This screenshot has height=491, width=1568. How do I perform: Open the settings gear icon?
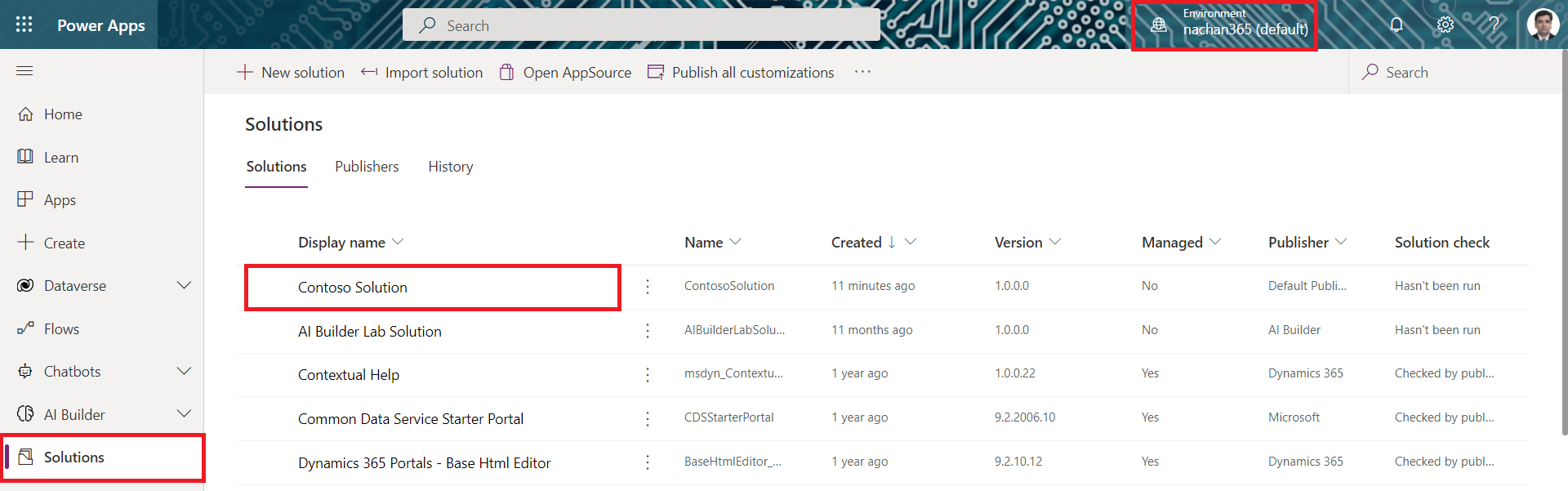point(1445,25)
